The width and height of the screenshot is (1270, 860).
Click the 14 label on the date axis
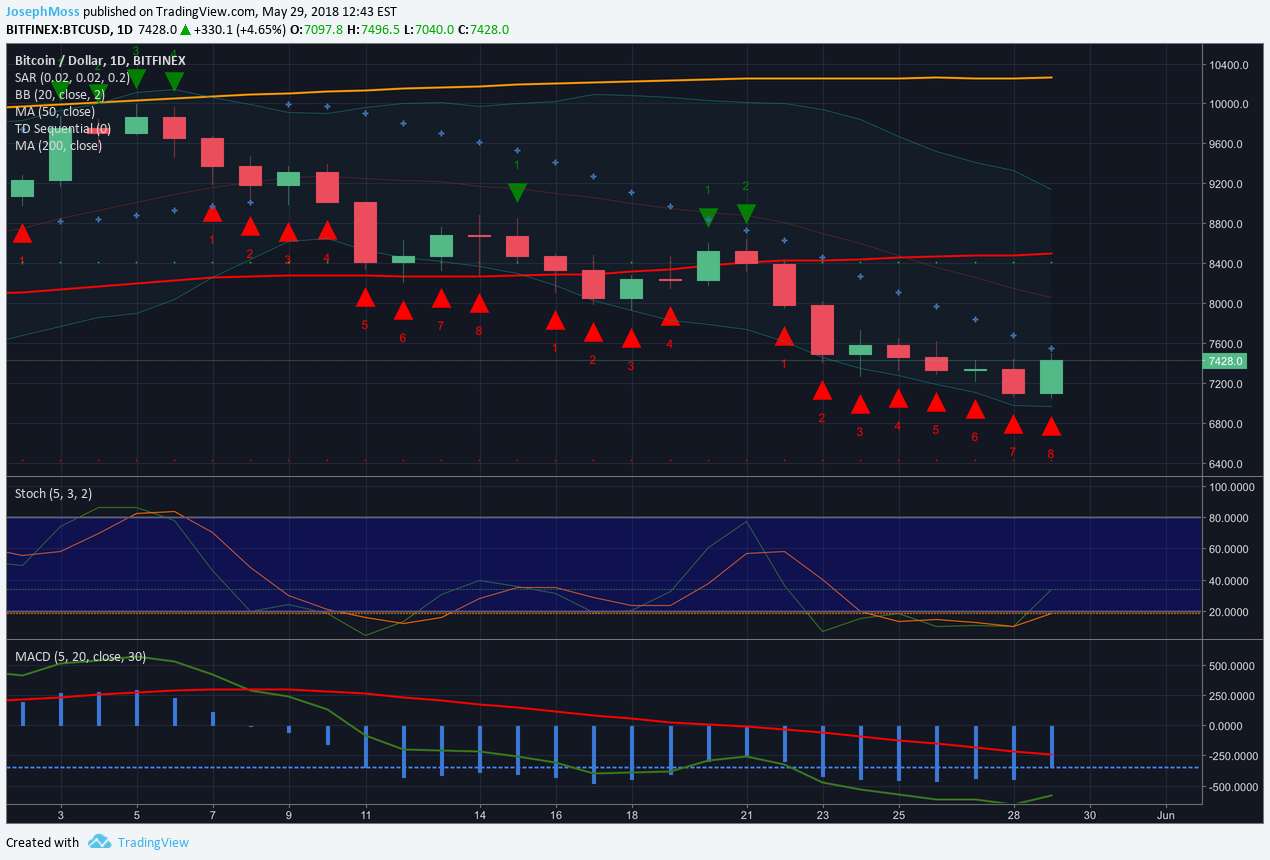coord(480,815)
